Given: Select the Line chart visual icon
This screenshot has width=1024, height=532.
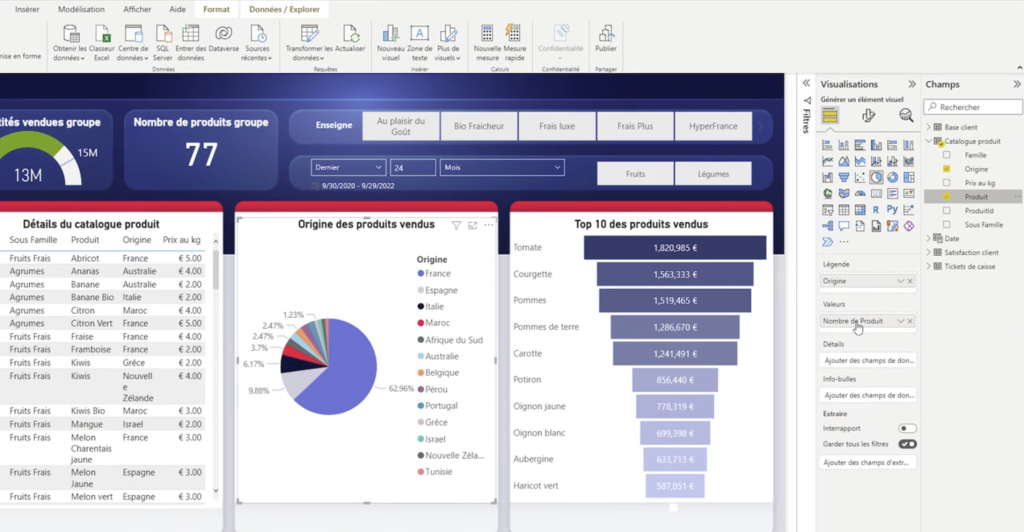Looking at the screenshot, I should (x=827, y=161).
